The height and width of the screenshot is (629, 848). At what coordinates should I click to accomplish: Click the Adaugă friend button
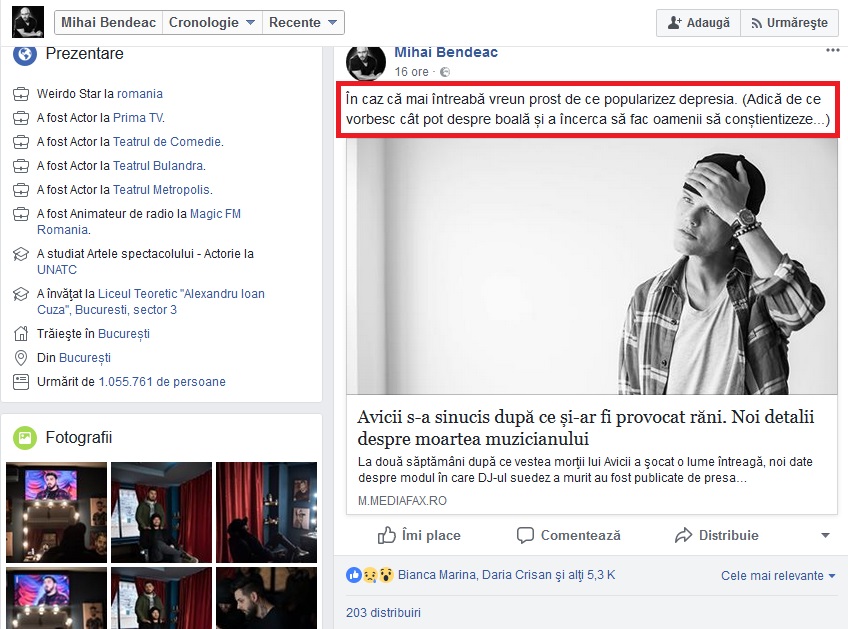pyautogui.click(x=698, y=22)
